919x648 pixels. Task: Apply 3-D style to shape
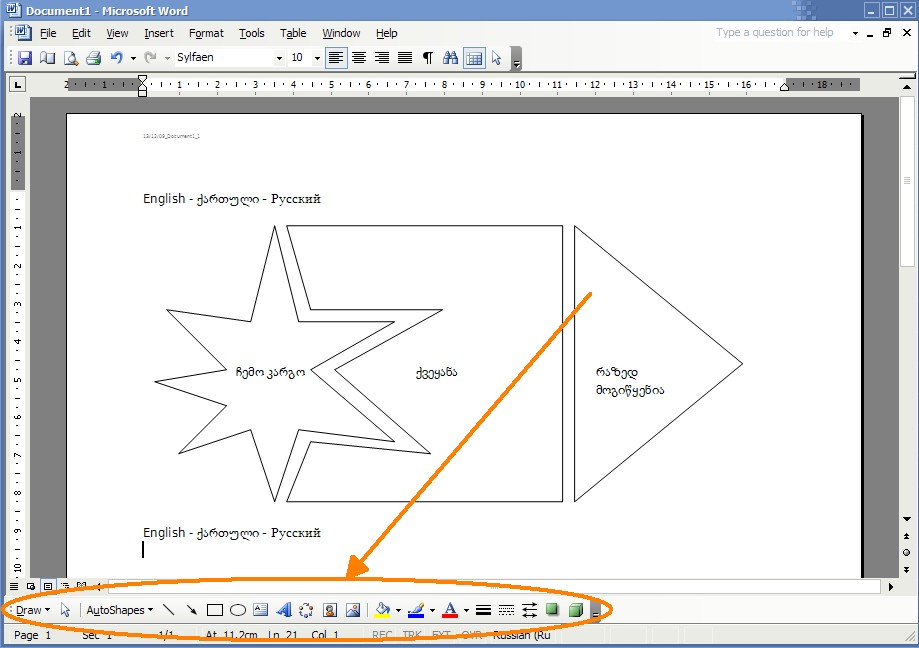[x=576, y=610]
